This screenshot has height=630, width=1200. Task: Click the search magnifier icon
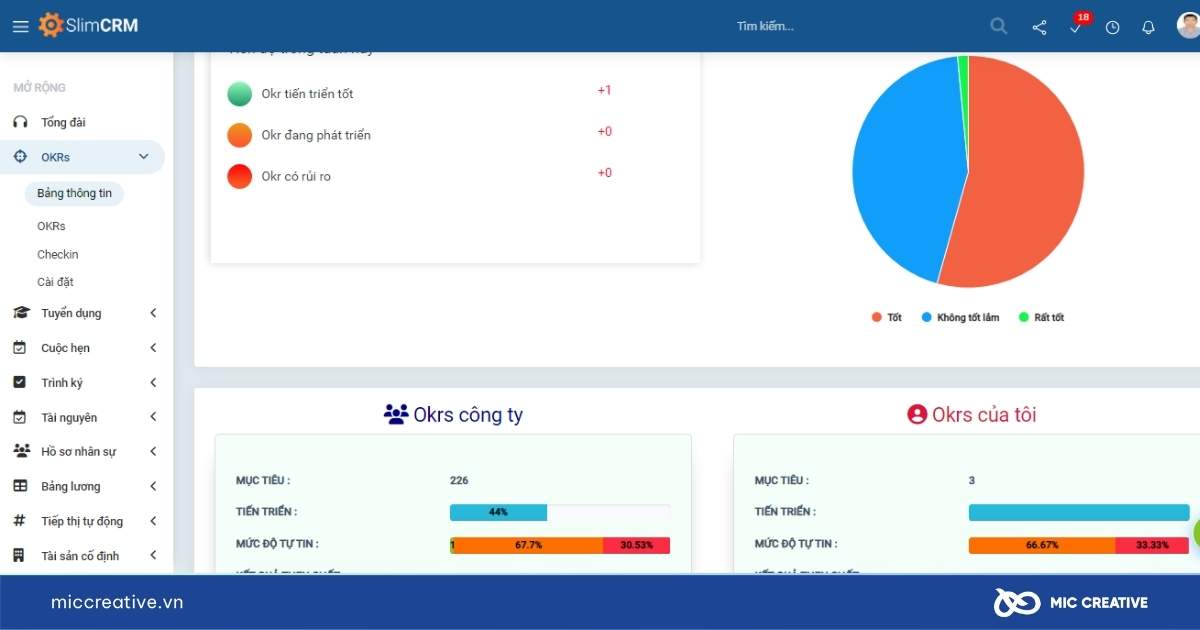998,27
